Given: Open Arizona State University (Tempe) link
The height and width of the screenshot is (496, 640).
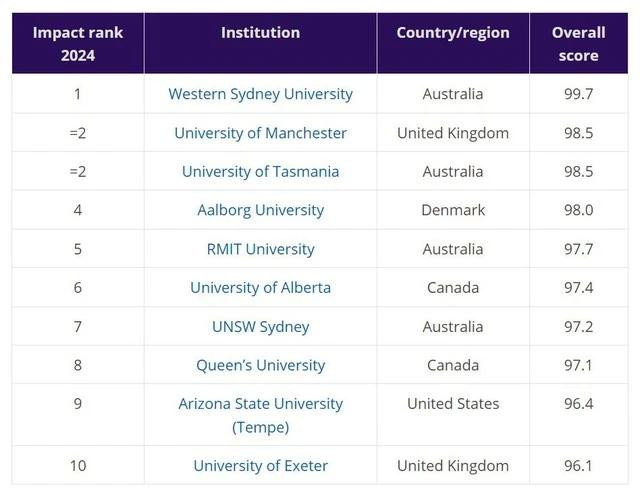Looking at the screenshot, I should click(260, 404).
